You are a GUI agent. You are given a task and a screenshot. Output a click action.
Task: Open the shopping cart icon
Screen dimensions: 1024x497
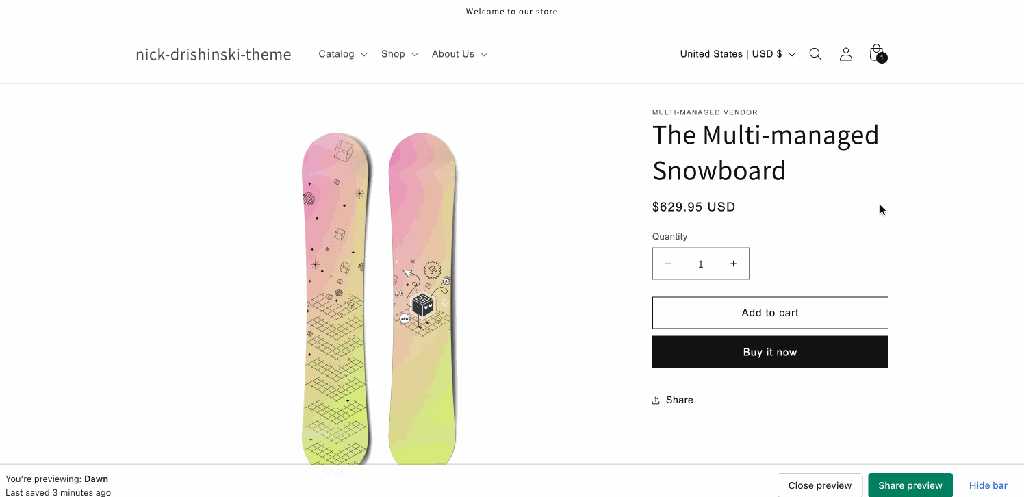point(877,53)
